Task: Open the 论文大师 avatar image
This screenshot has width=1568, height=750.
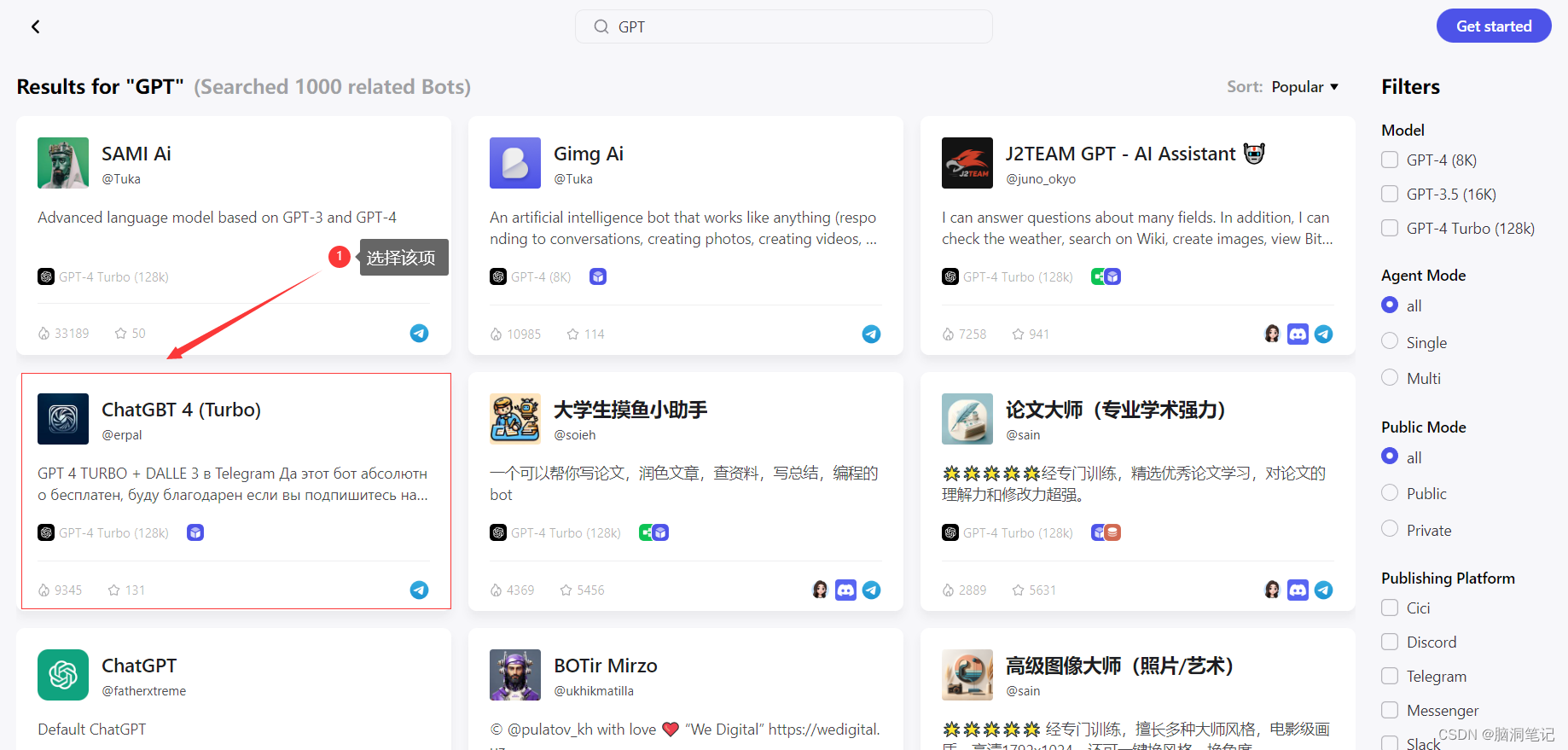Action: (x=967, y=419)
